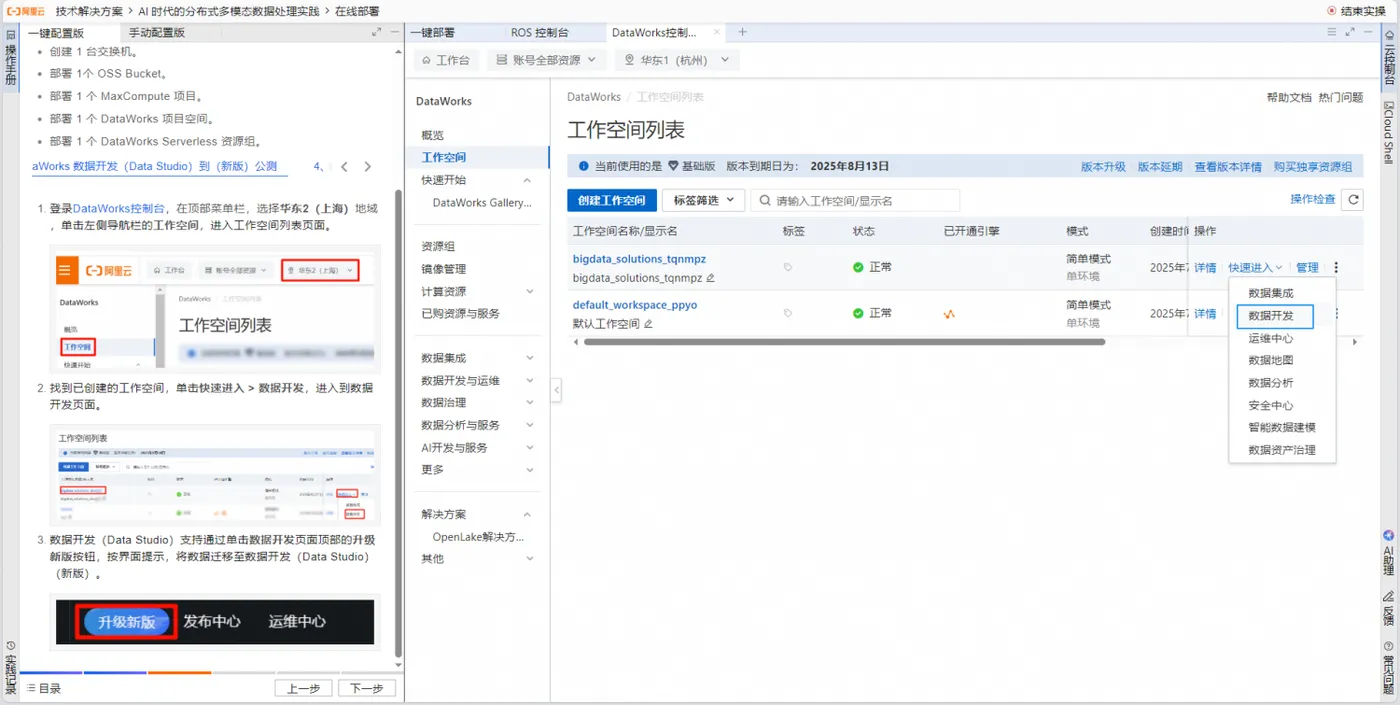Click engine icon in default_workspace_ppyo row
Viewport: 1400px width, 705px height.
[949, 314]
